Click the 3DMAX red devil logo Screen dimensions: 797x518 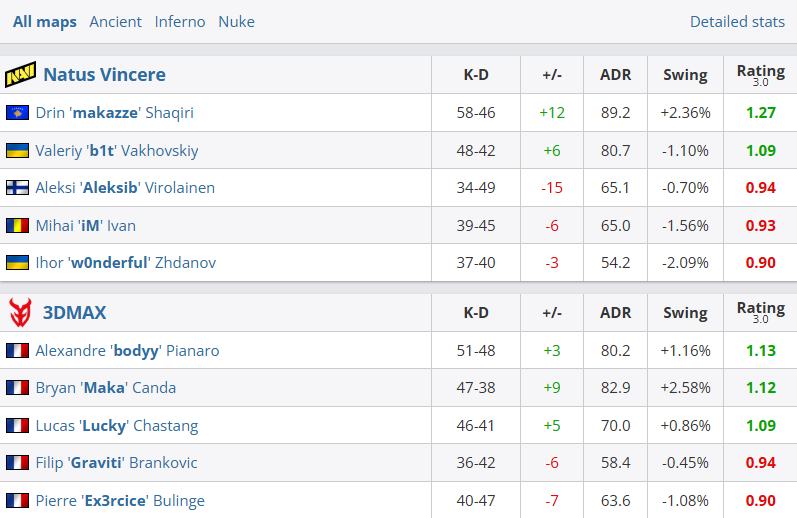click(x=20, y=312)
